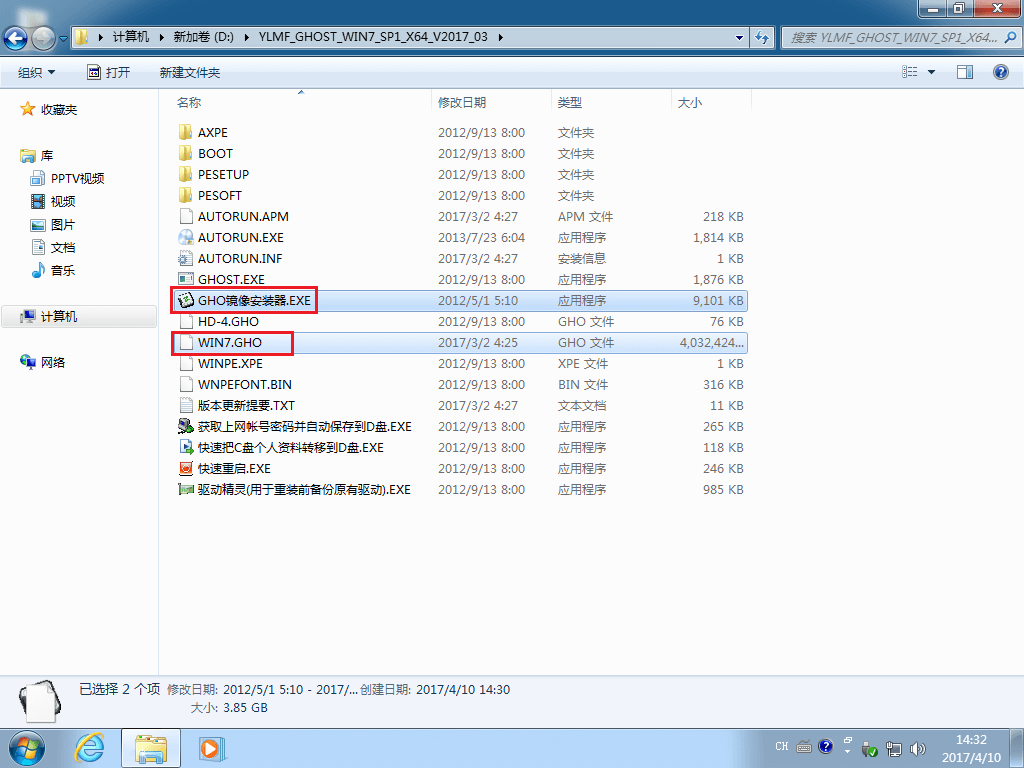The width and height of the screenshot is (1024, 768).
Task: Open Explorer help via the question mark icon
Action: pos(1001,71)
